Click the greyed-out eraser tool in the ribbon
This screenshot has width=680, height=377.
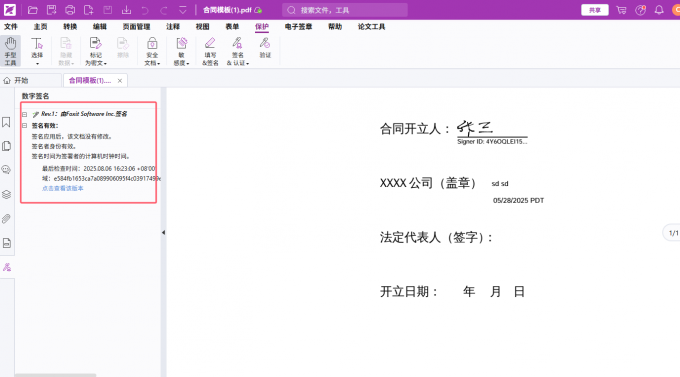click(x=123, y=48)
